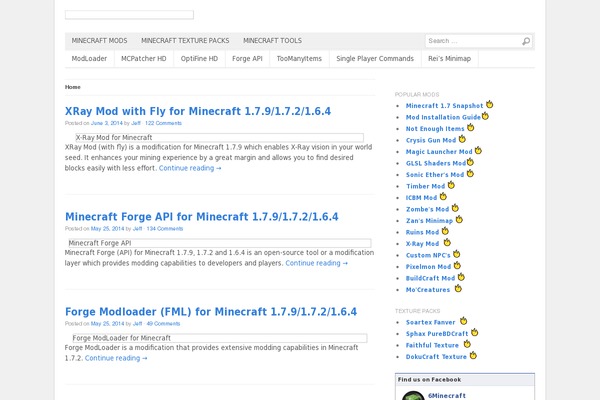Click flame icon next to DokuCraft Texture

click(473, 355)
